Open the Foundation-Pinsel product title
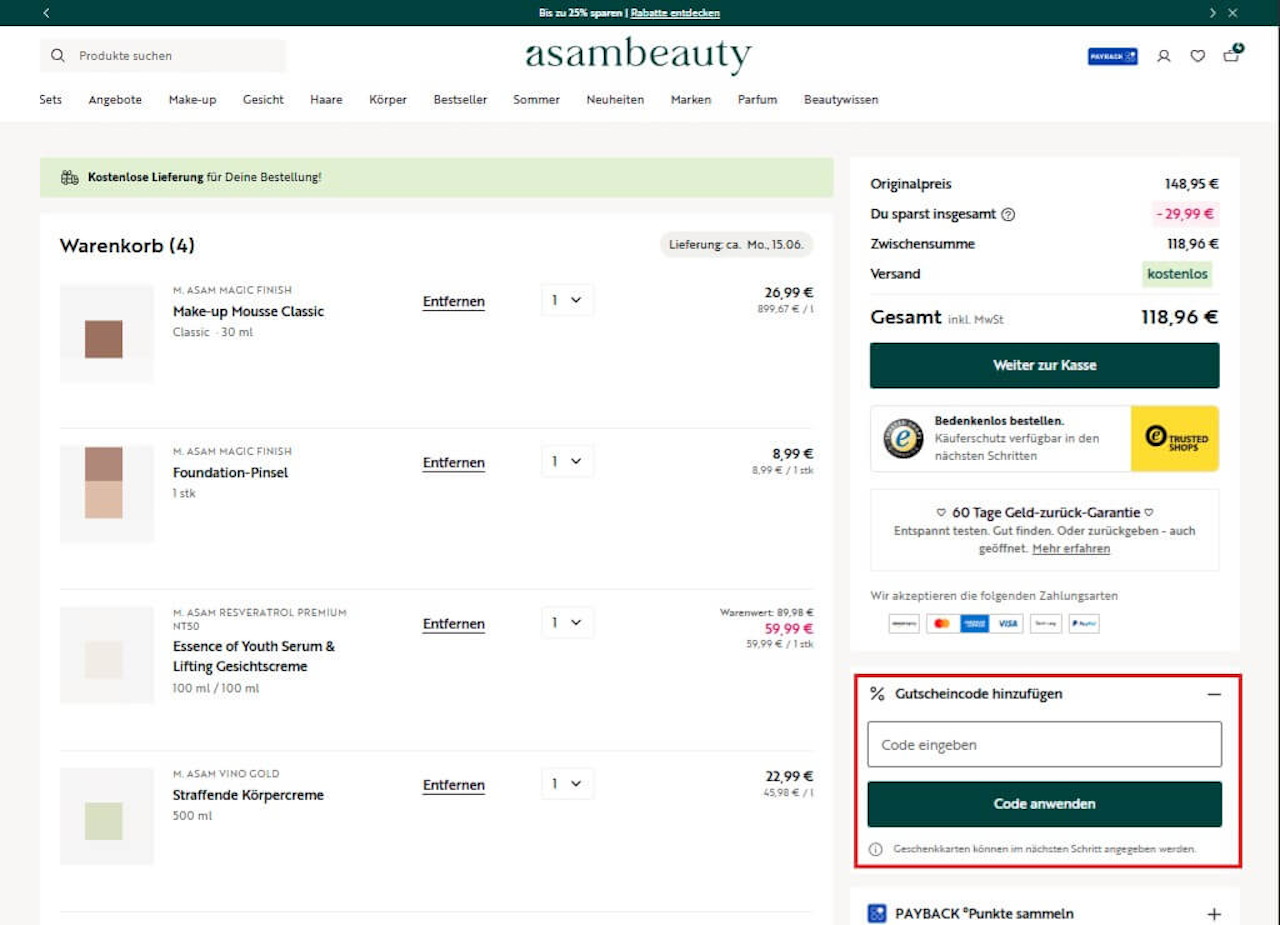1280x925 pixels. coord(230,472)
